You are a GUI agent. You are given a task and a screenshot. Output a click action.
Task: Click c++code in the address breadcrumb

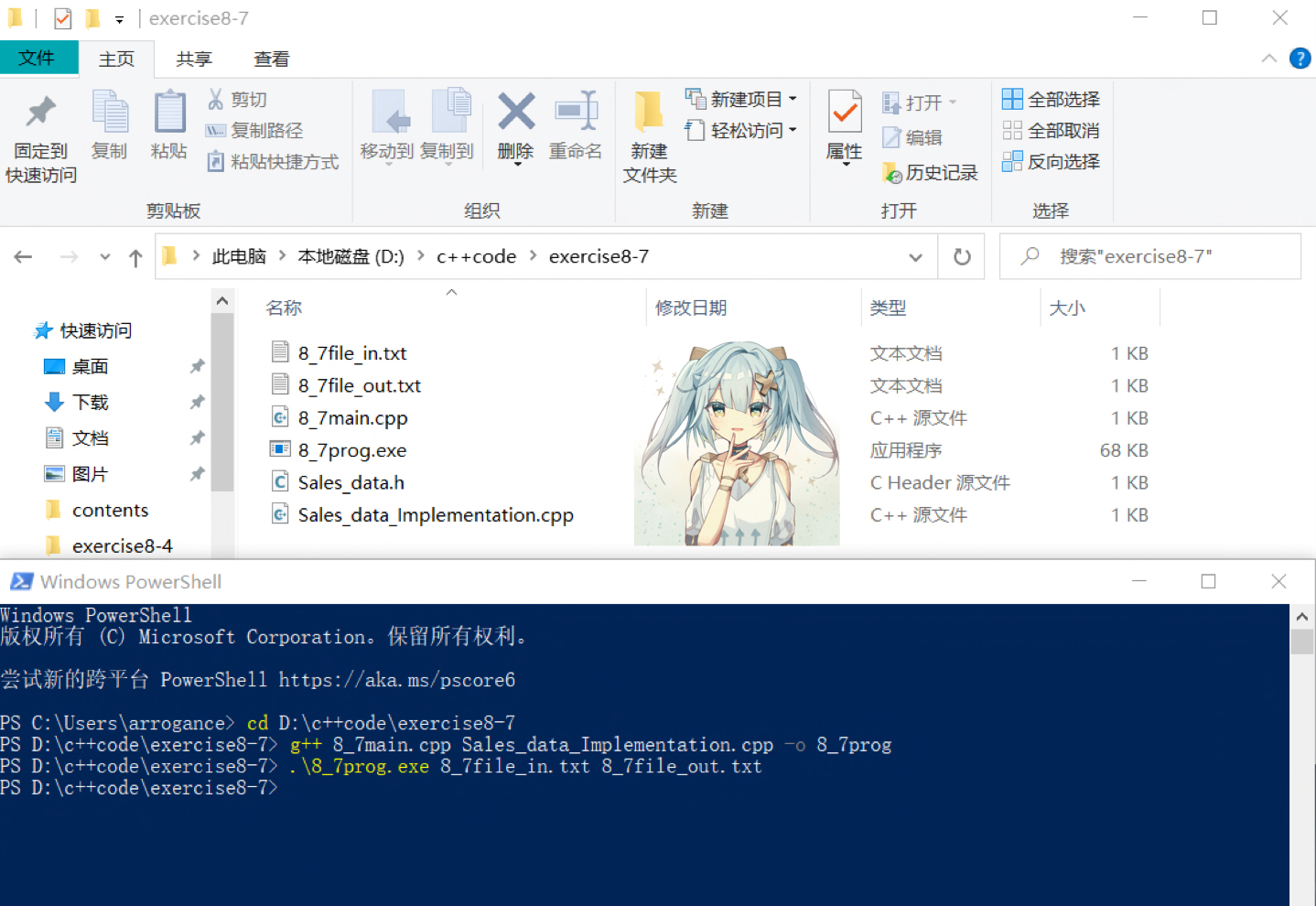coord(477,257)
